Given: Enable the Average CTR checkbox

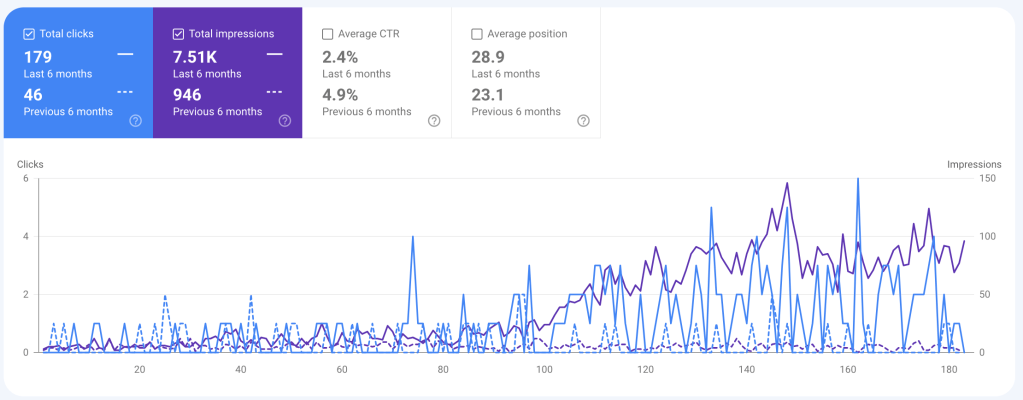Looking at the screenshot, I should [x=328, y=34].
